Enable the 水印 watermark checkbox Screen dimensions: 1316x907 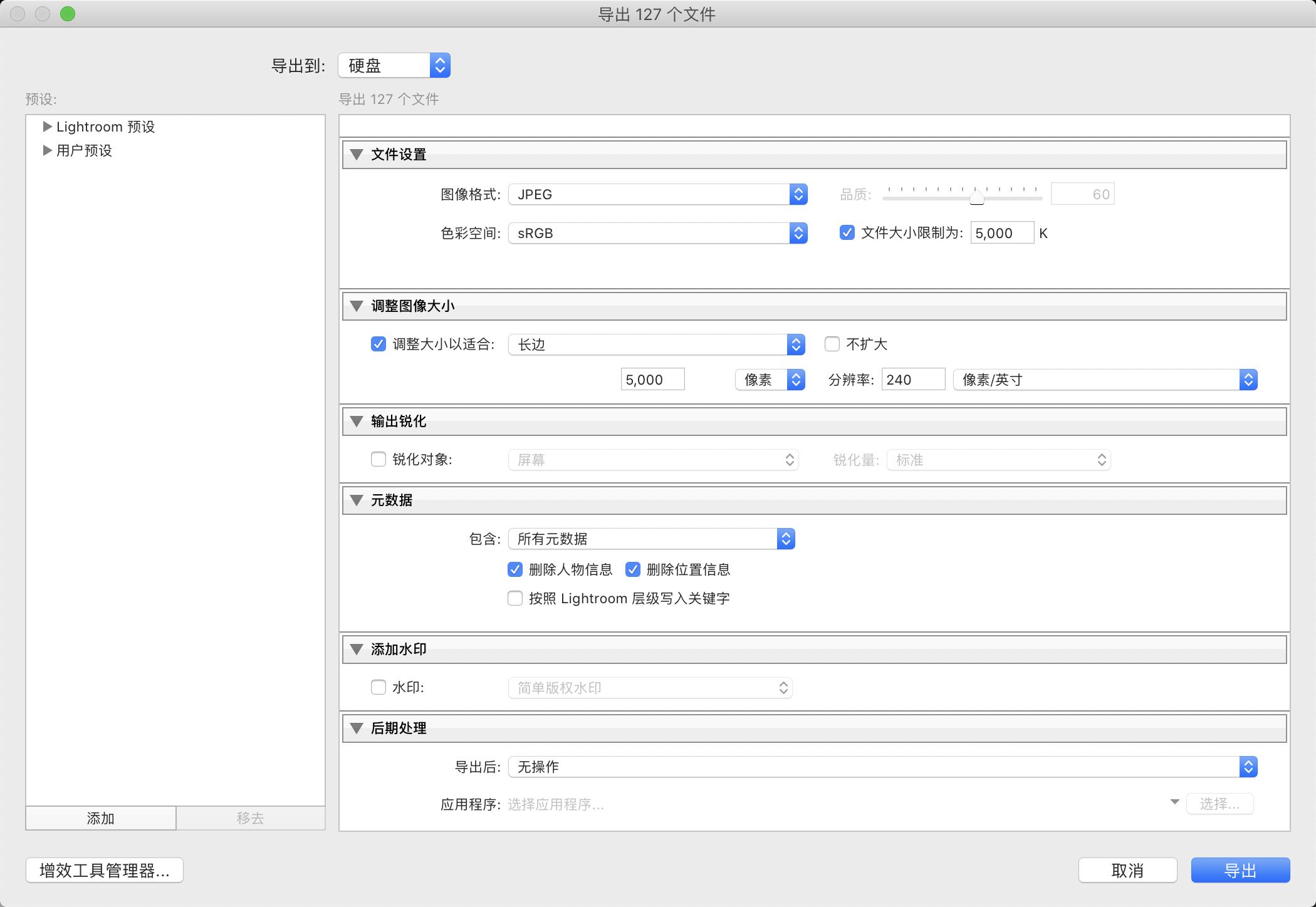[x=378, y=687]
